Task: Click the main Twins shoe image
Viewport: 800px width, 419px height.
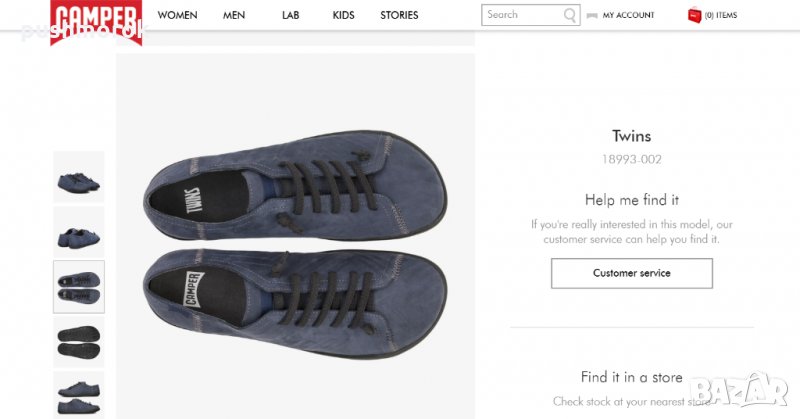Action: tap(295, 235)
